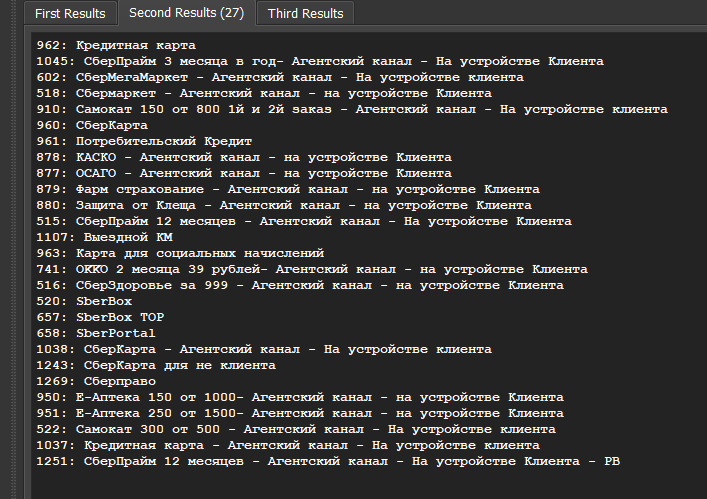
Task: Select line 963 Карта для социальных начислений
Action: click(180, 253)
